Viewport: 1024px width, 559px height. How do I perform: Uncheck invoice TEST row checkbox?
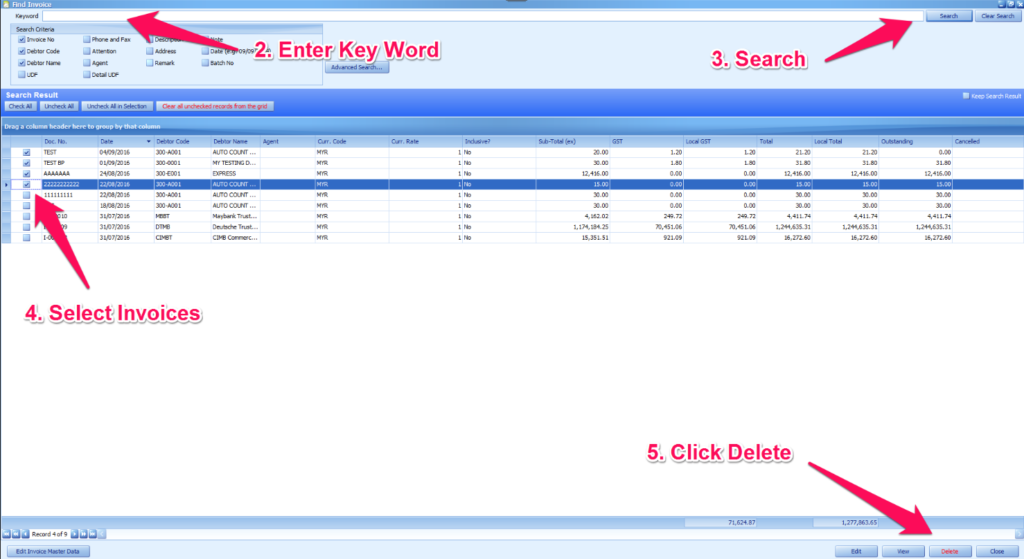point(27,153)
